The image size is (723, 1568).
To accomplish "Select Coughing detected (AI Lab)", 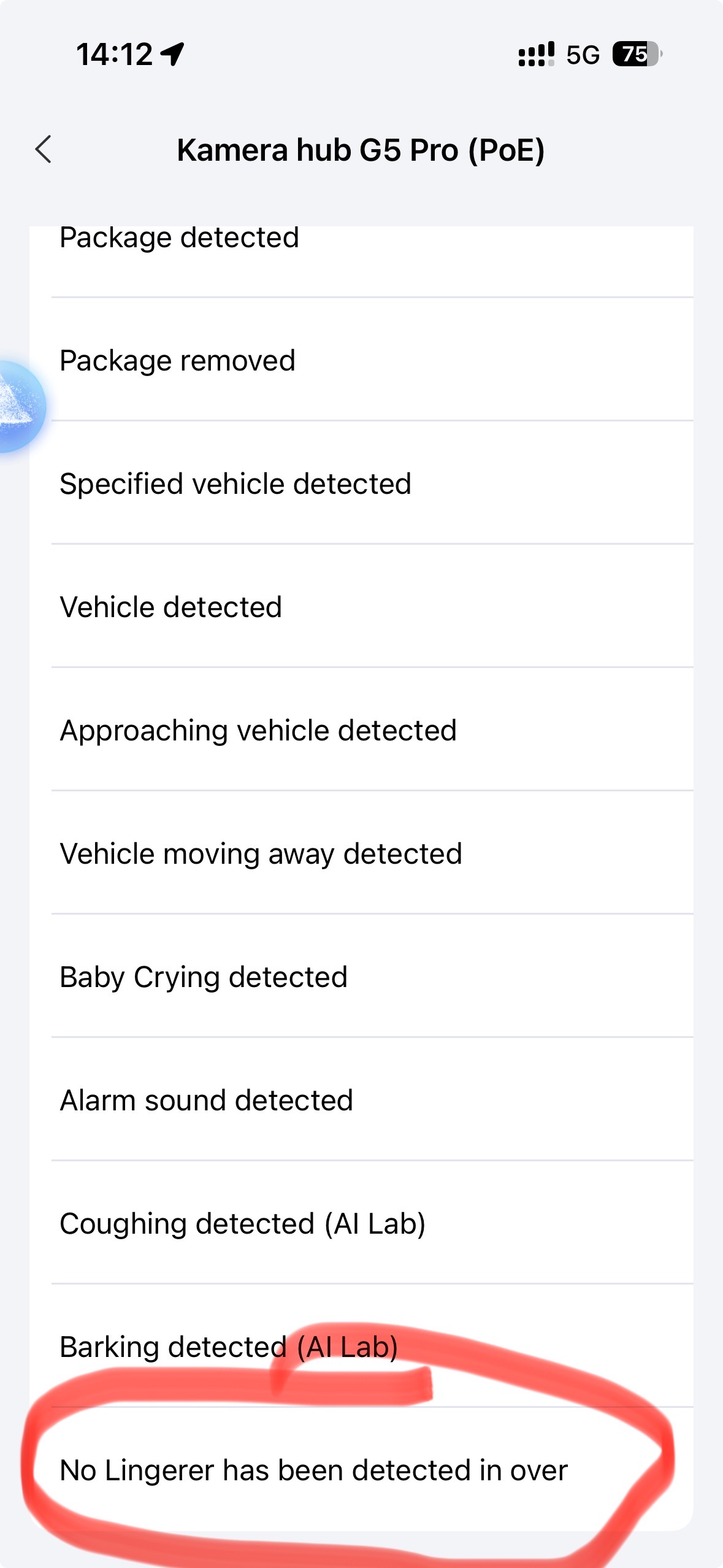I will [242, 1224].
